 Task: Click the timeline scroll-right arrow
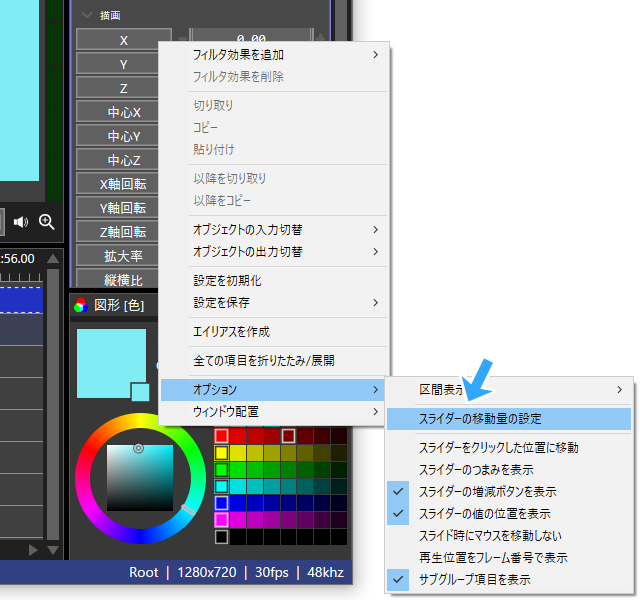click(x=32, y=549)
